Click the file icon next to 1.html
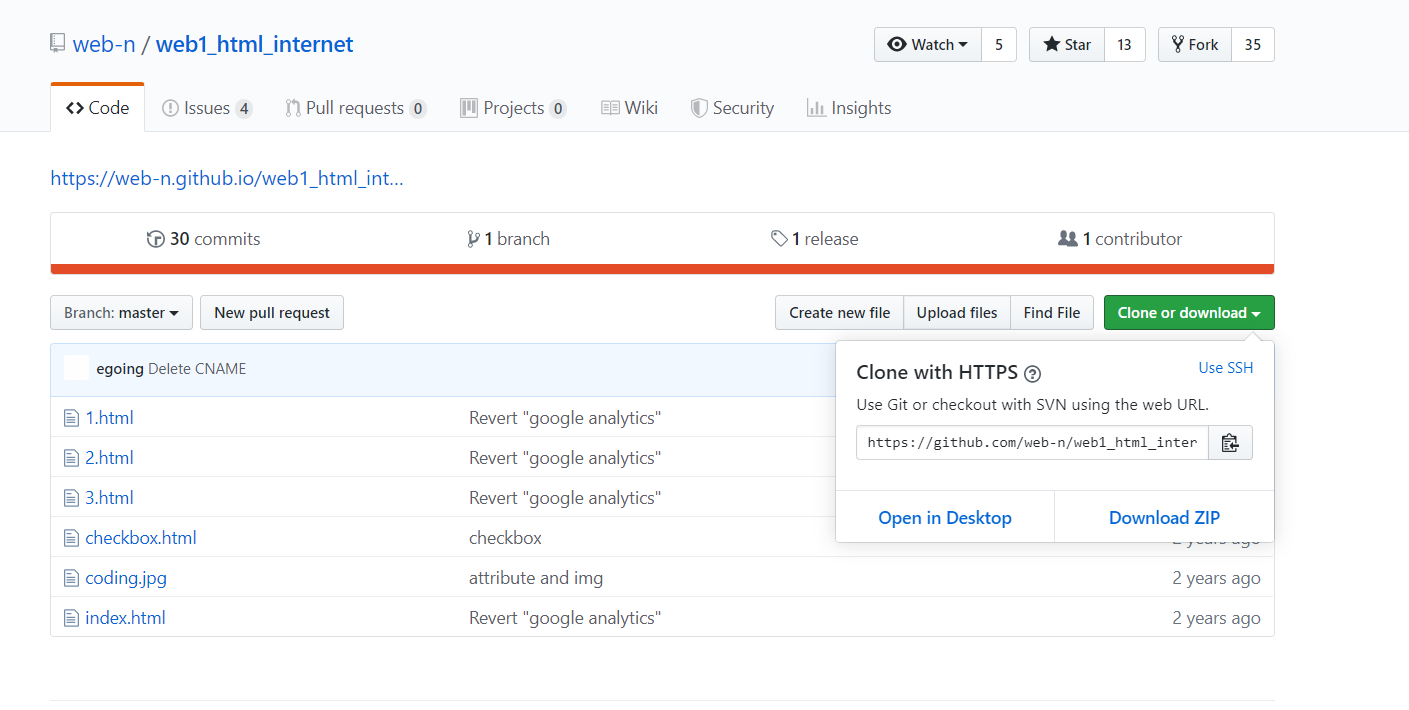 (x=71, y=418)
